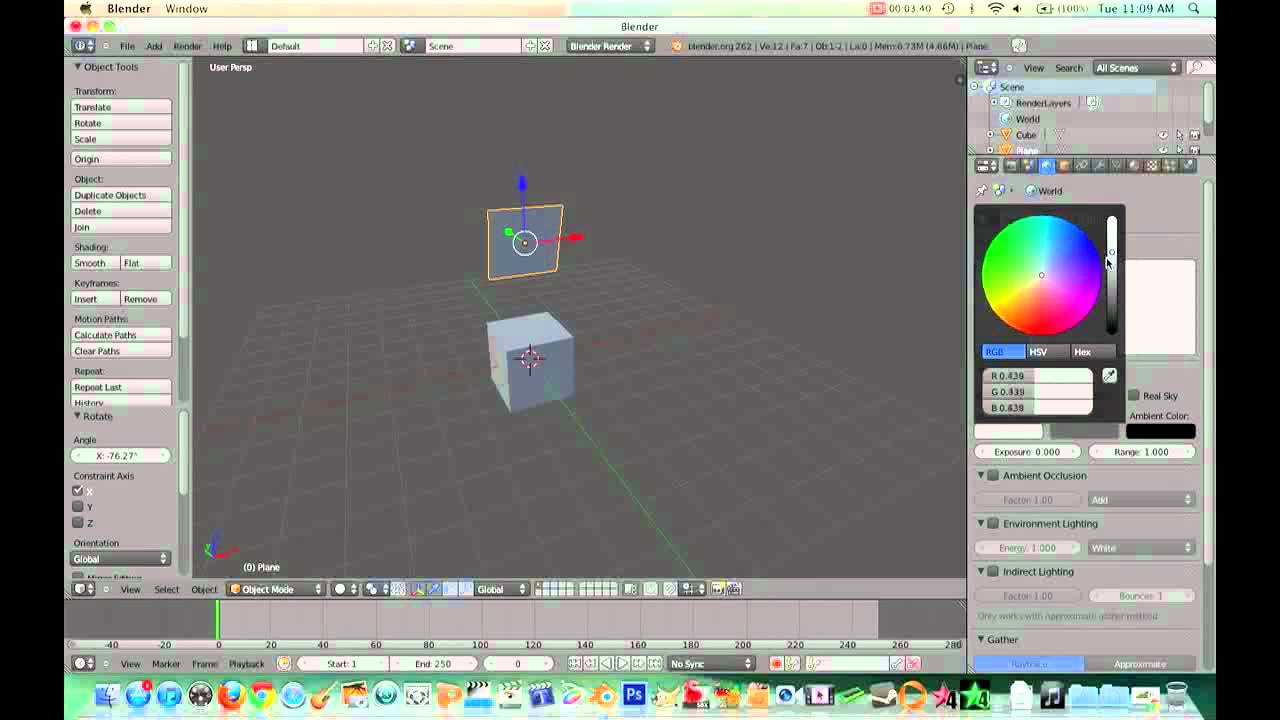Image resolution: width=1280 pixels, height=720 pixels.
Task: Select the translate manipulator arrow icon
Action: pyautogui.click(x=435, y=589)
